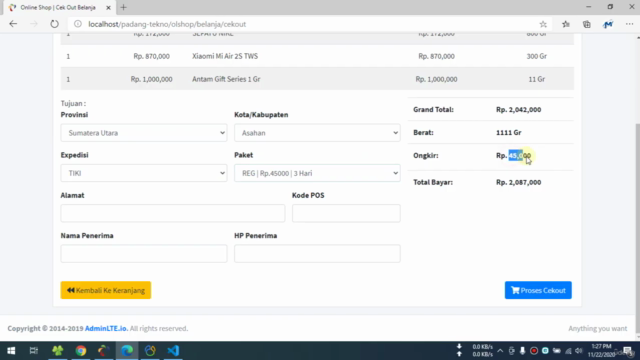The width and height of the screenshot is (640, 360).
Task: Click Berat value 1111 Gr
Action: pos(509,133)
